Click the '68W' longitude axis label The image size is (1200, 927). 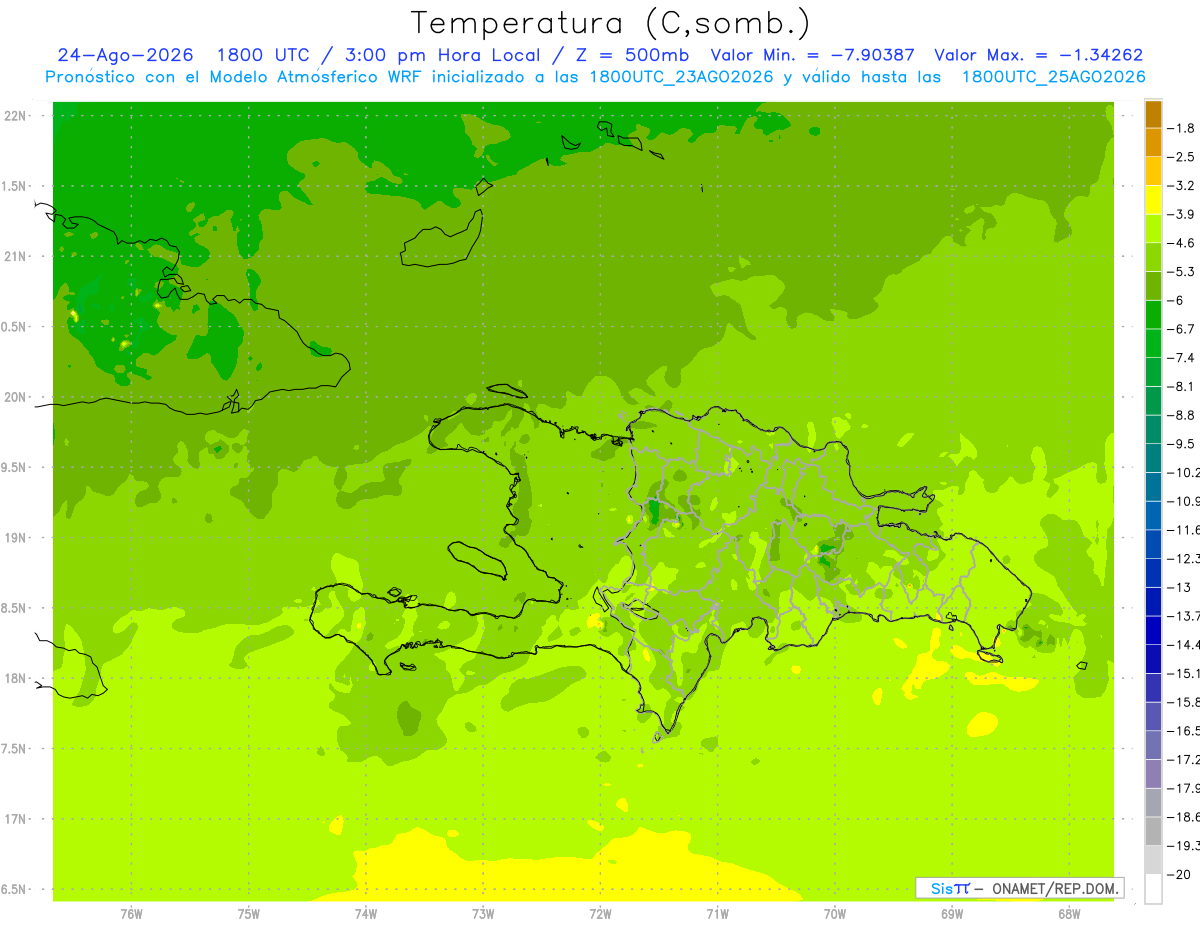1069,913
